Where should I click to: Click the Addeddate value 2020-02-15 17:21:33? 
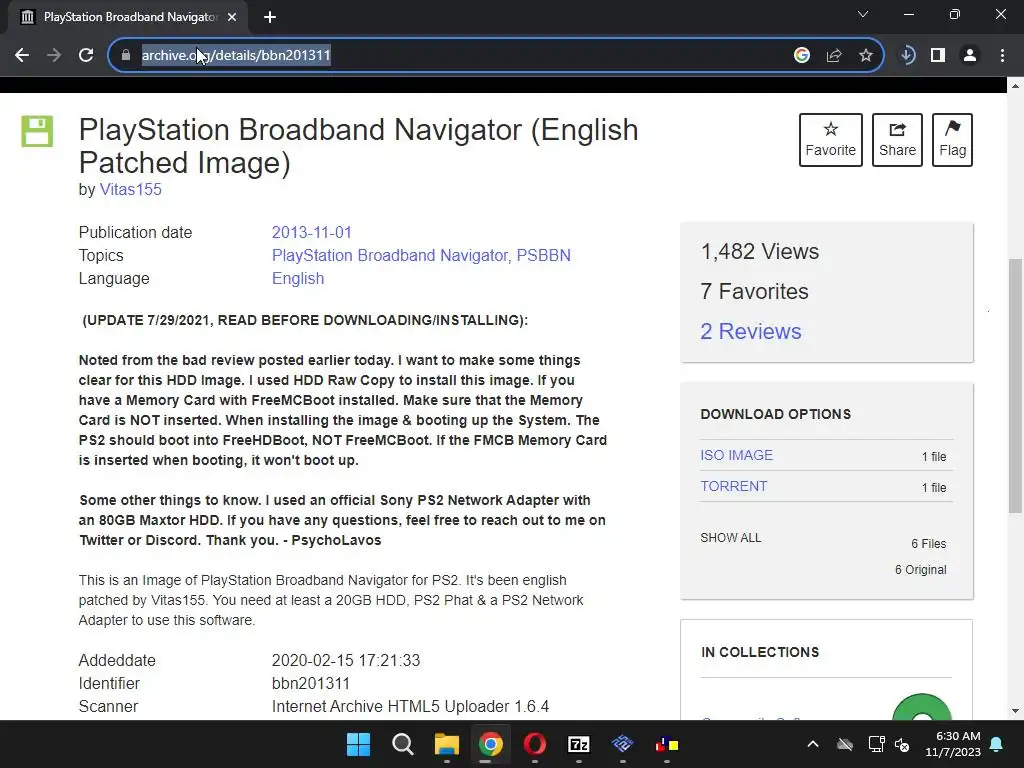pos(346,660)
